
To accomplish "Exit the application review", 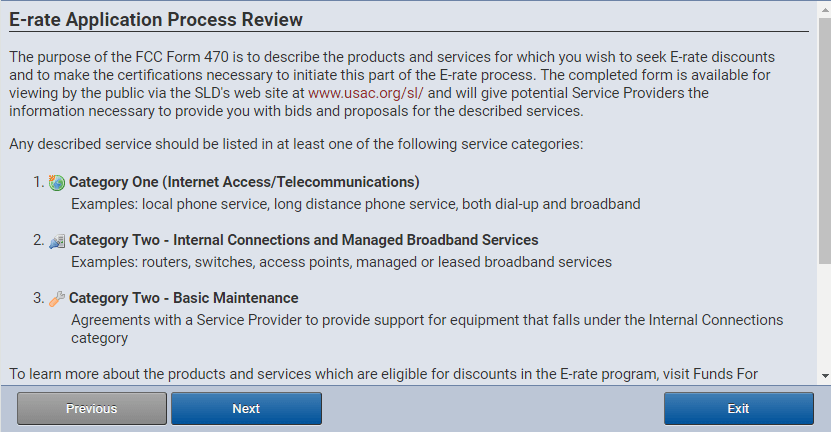I will [739, 409].
